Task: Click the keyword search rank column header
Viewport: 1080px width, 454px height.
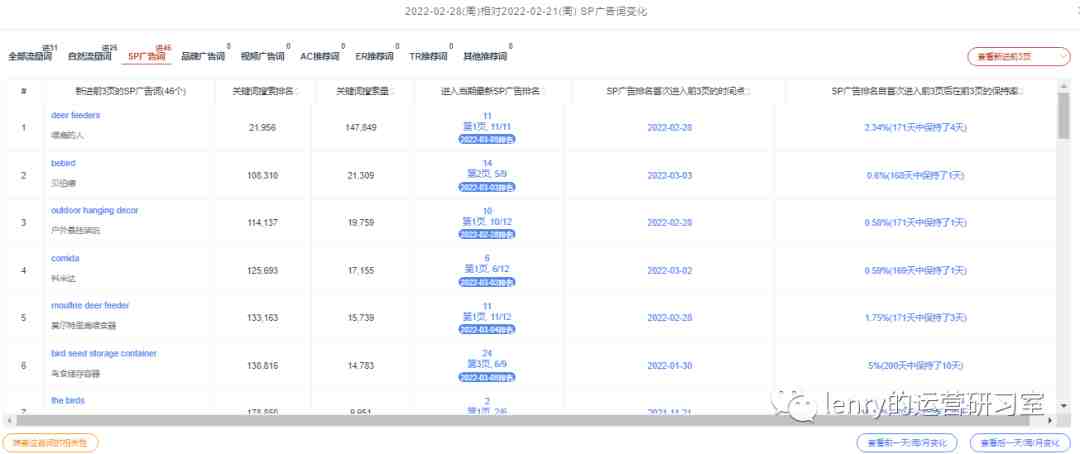Action: [265, 91]
